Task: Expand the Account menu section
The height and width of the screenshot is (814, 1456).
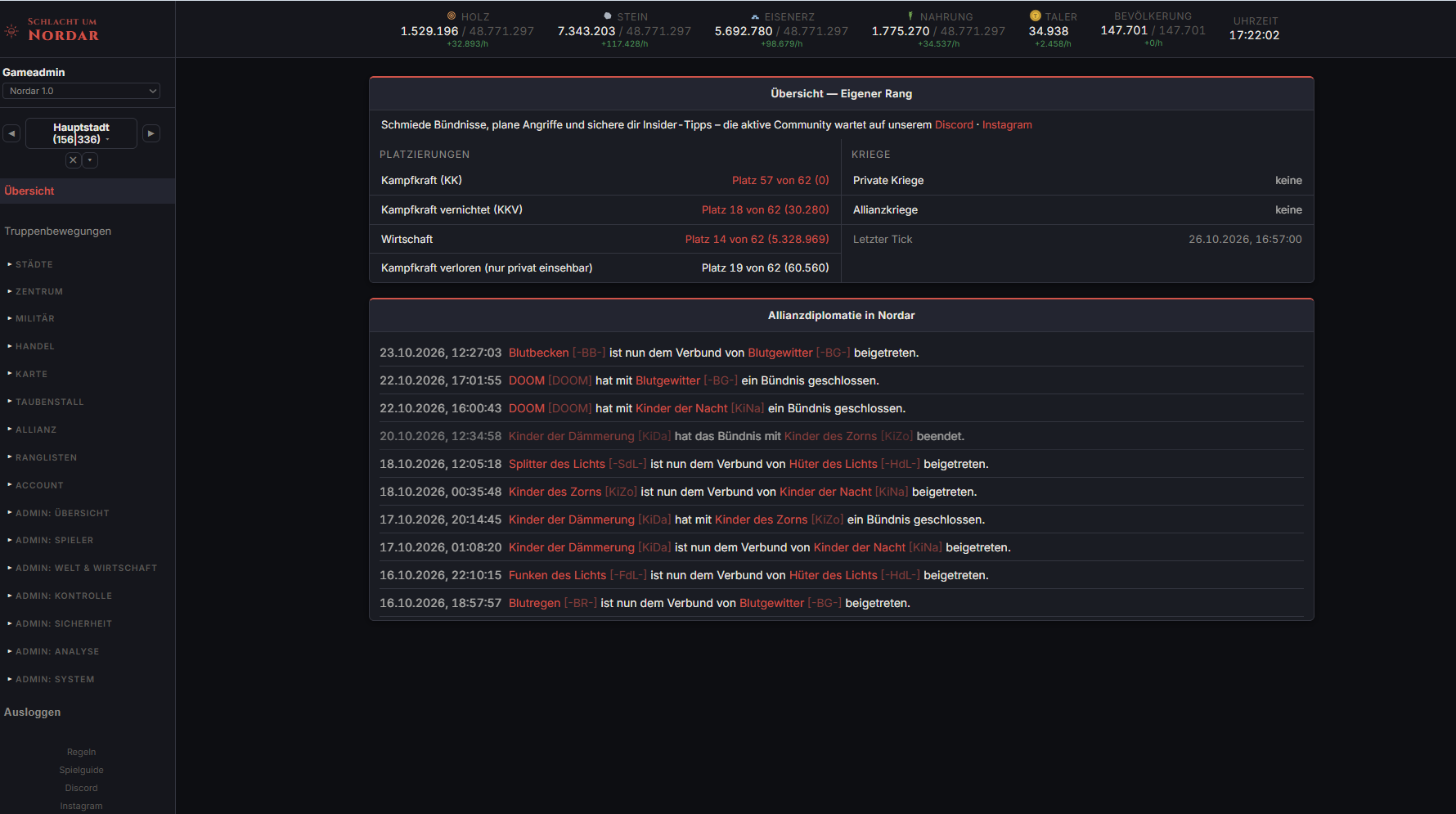Action: pos(35,485)
